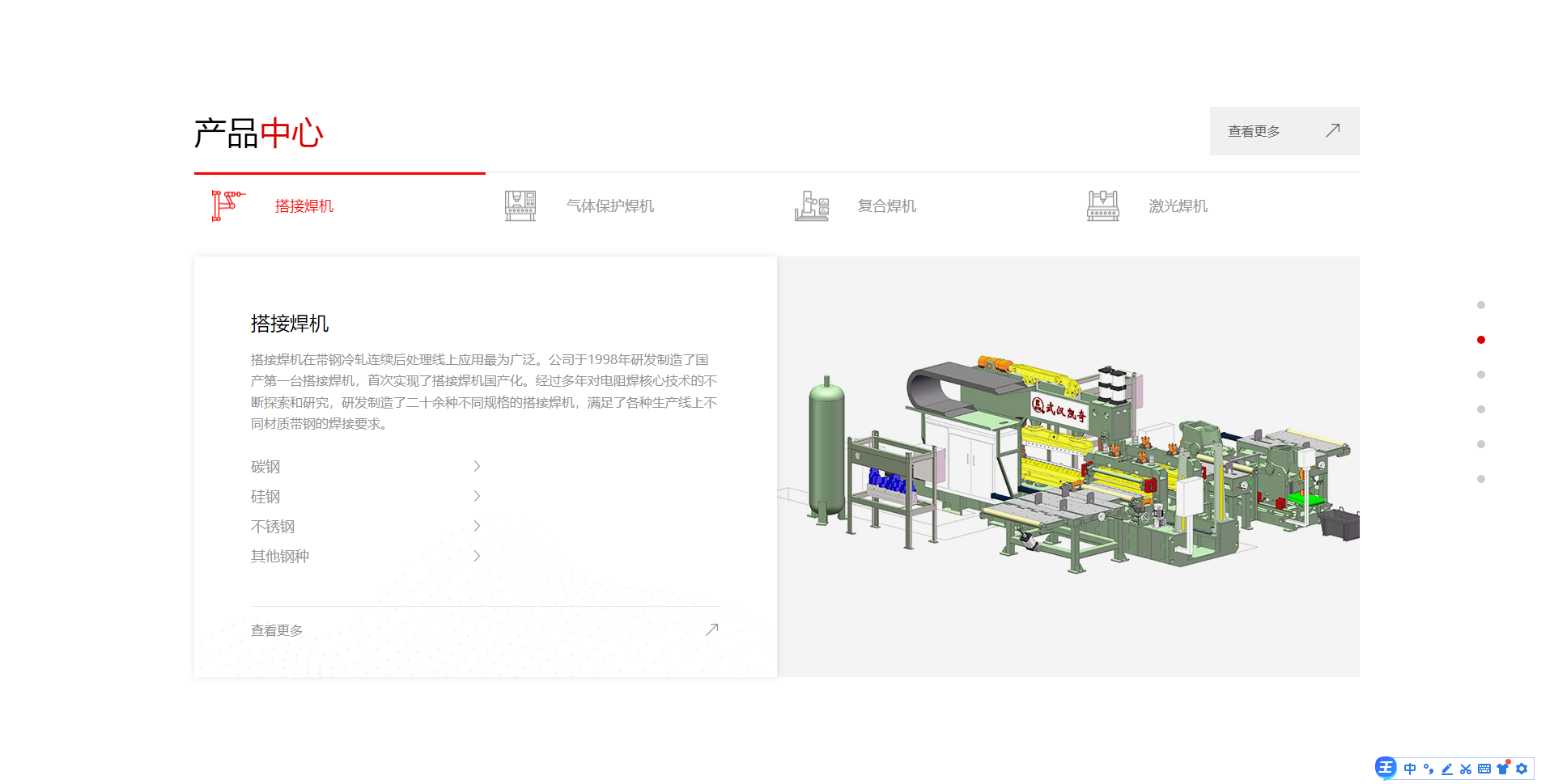This screenshot has height=784, width=1554.
Task: Open the skin shirt icon in IME bar
Action: tap(1503, 769)
